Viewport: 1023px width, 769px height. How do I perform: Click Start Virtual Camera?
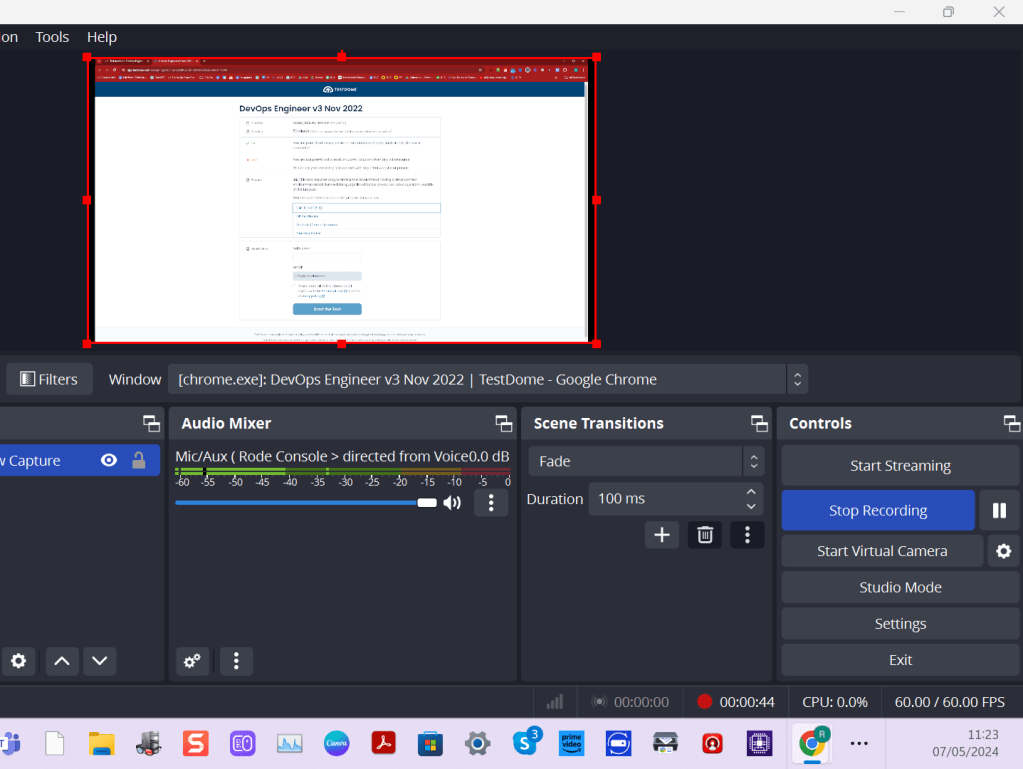point(882,551)
